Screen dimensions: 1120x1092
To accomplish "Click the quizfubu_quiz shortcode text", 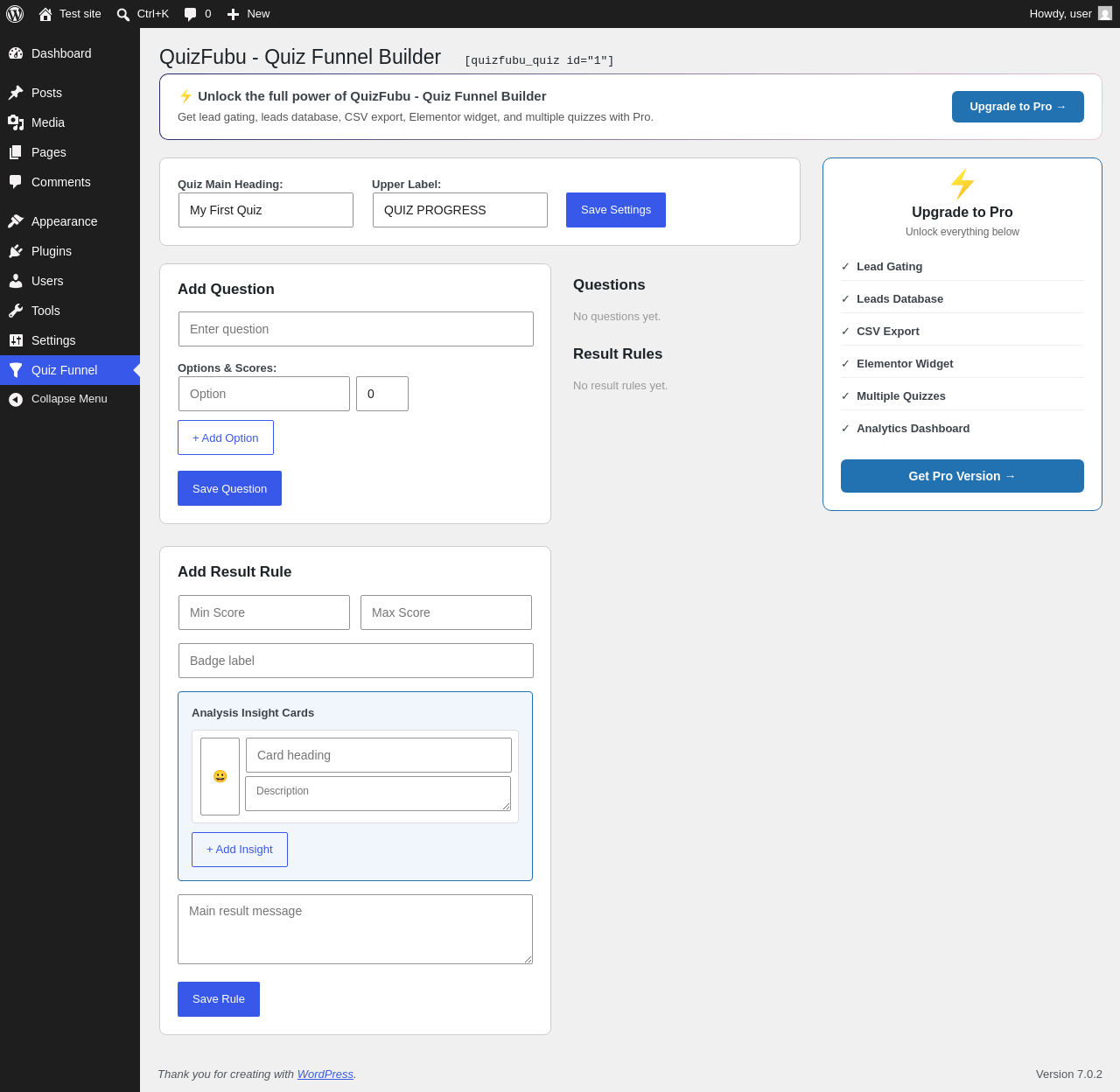I will (539, 60).
